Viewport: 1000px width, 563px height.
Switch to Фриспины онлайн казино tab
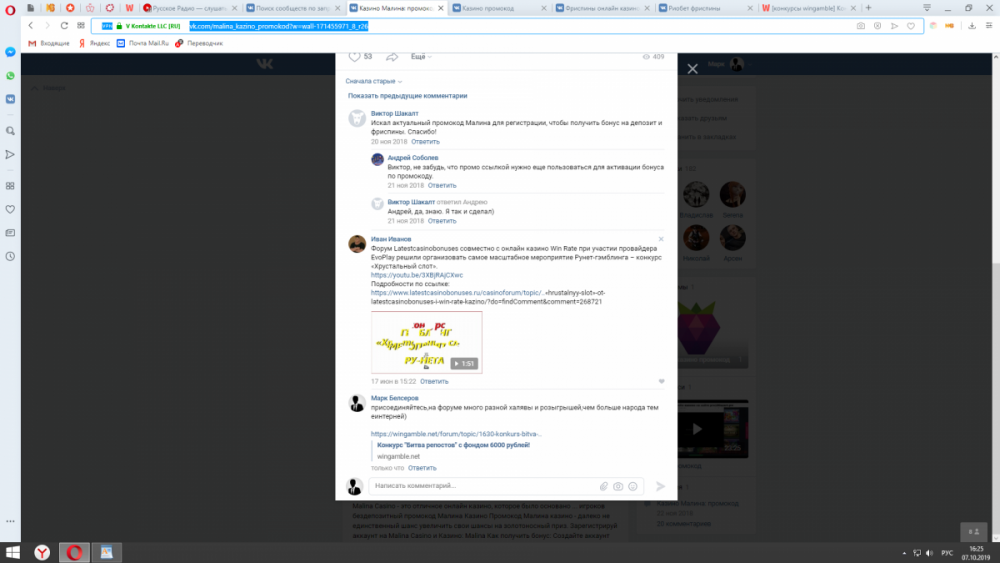[x=603, y=8]
